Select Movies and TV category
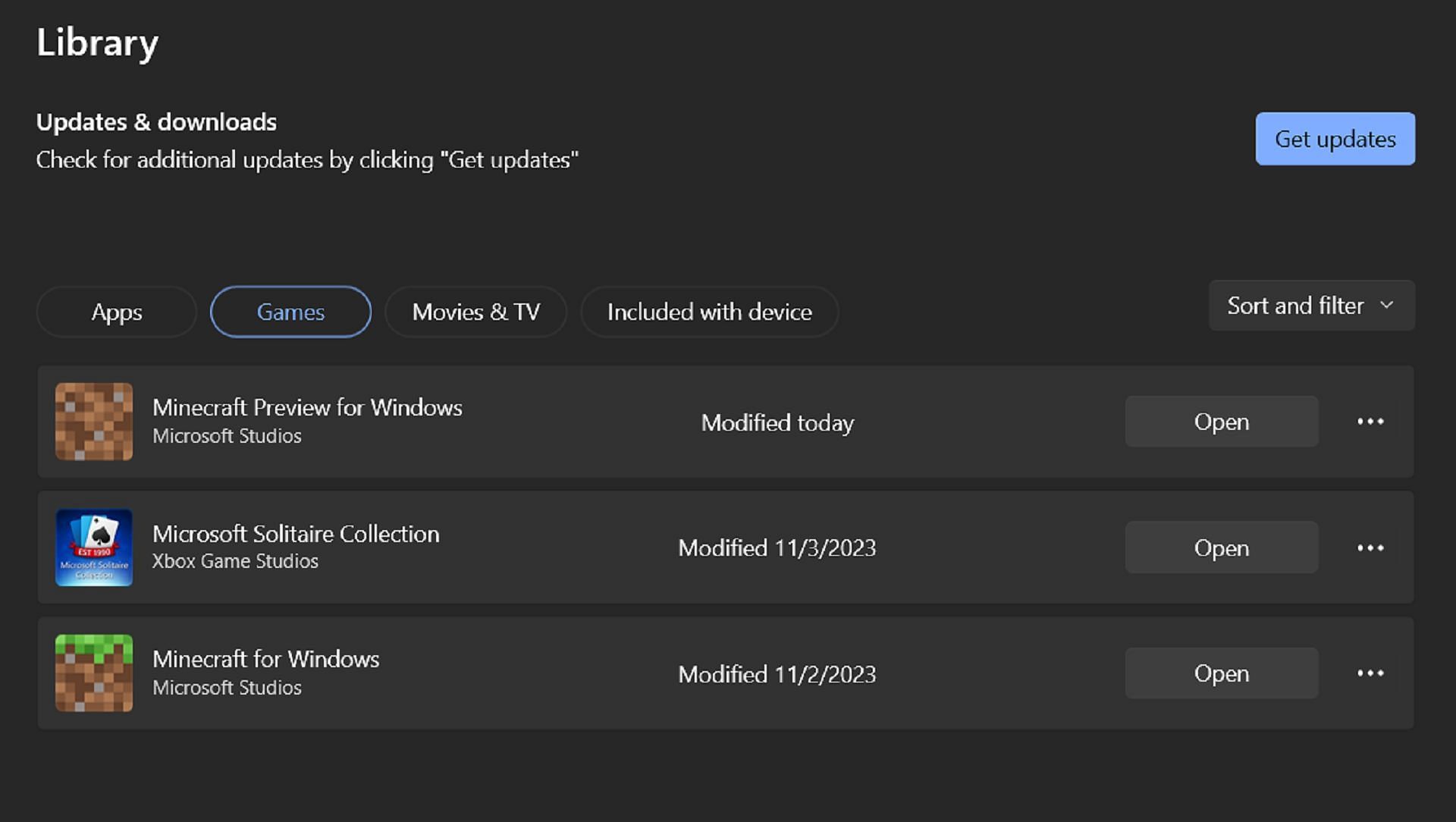The height and width of the screenshot is (822, 1456). [476, 311]
